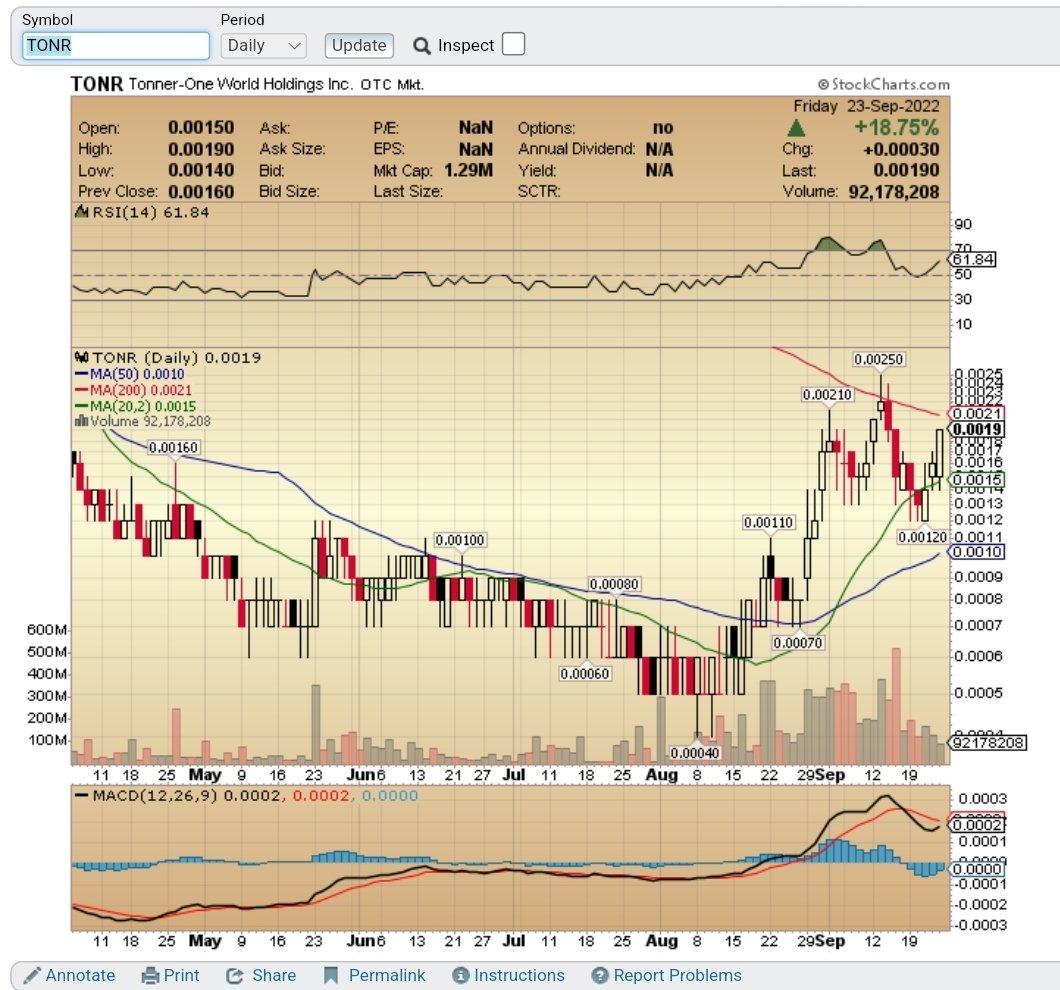Click the 0.00160 price label
Image resolution: width=1060 pixels, height=990 pixels.
(x=173, y=448)
